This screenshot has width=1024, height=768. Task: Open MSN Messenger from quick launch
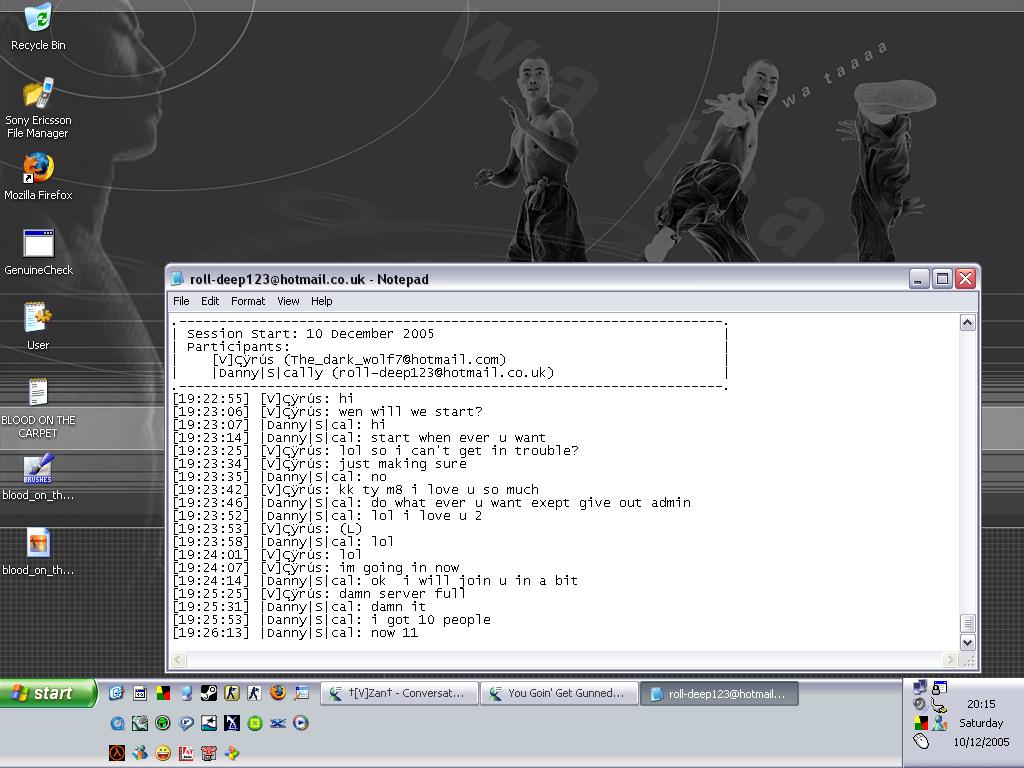tap(140, 753)
